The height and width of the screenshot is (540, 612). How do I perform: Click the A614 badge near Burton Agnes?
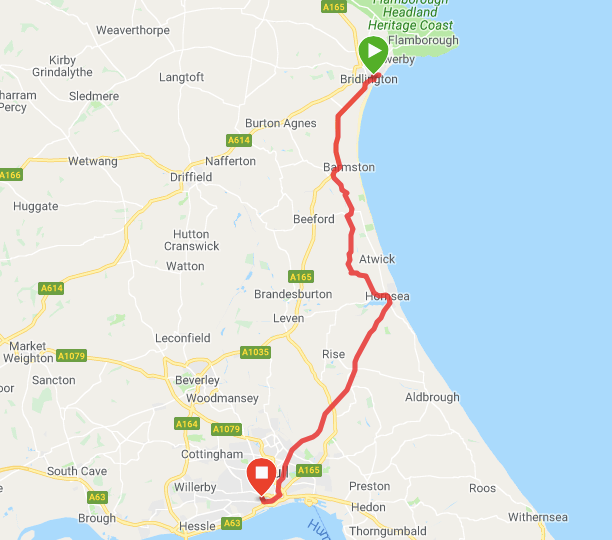click(x=239, y=140)
